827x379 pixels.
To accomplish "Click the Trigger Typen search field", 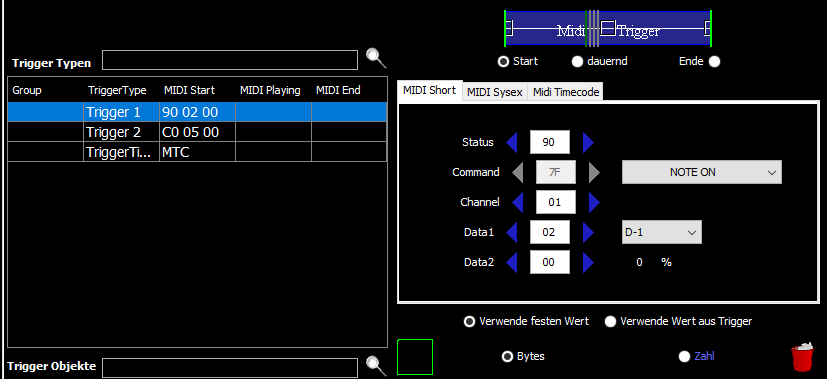I will [x=230, y=60].
